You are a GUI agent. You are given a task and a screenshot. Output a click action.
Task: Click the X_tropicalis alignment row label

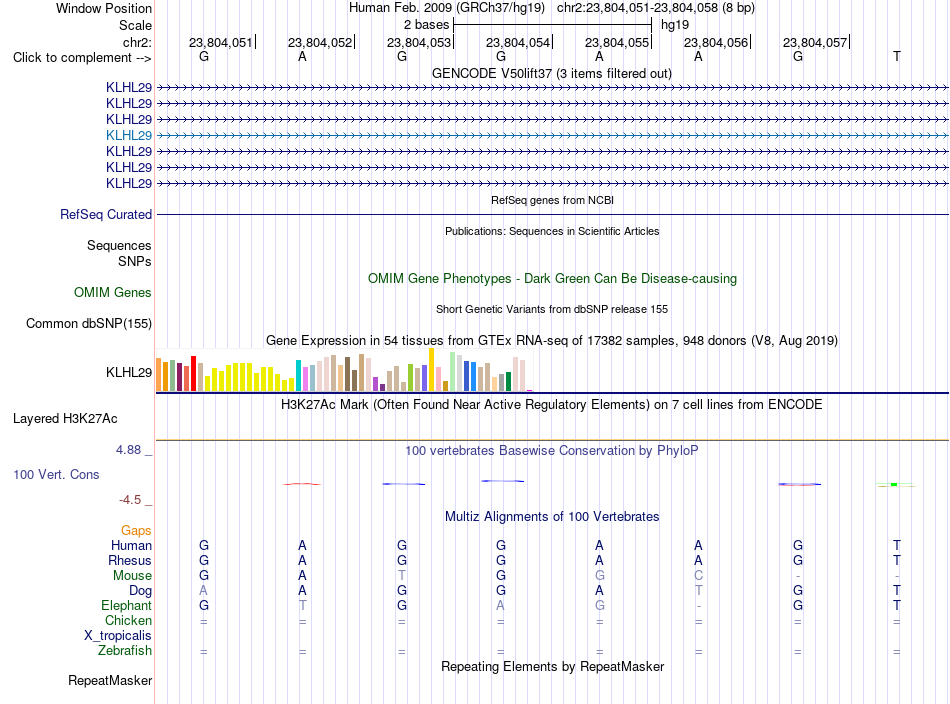pos(118,636)
